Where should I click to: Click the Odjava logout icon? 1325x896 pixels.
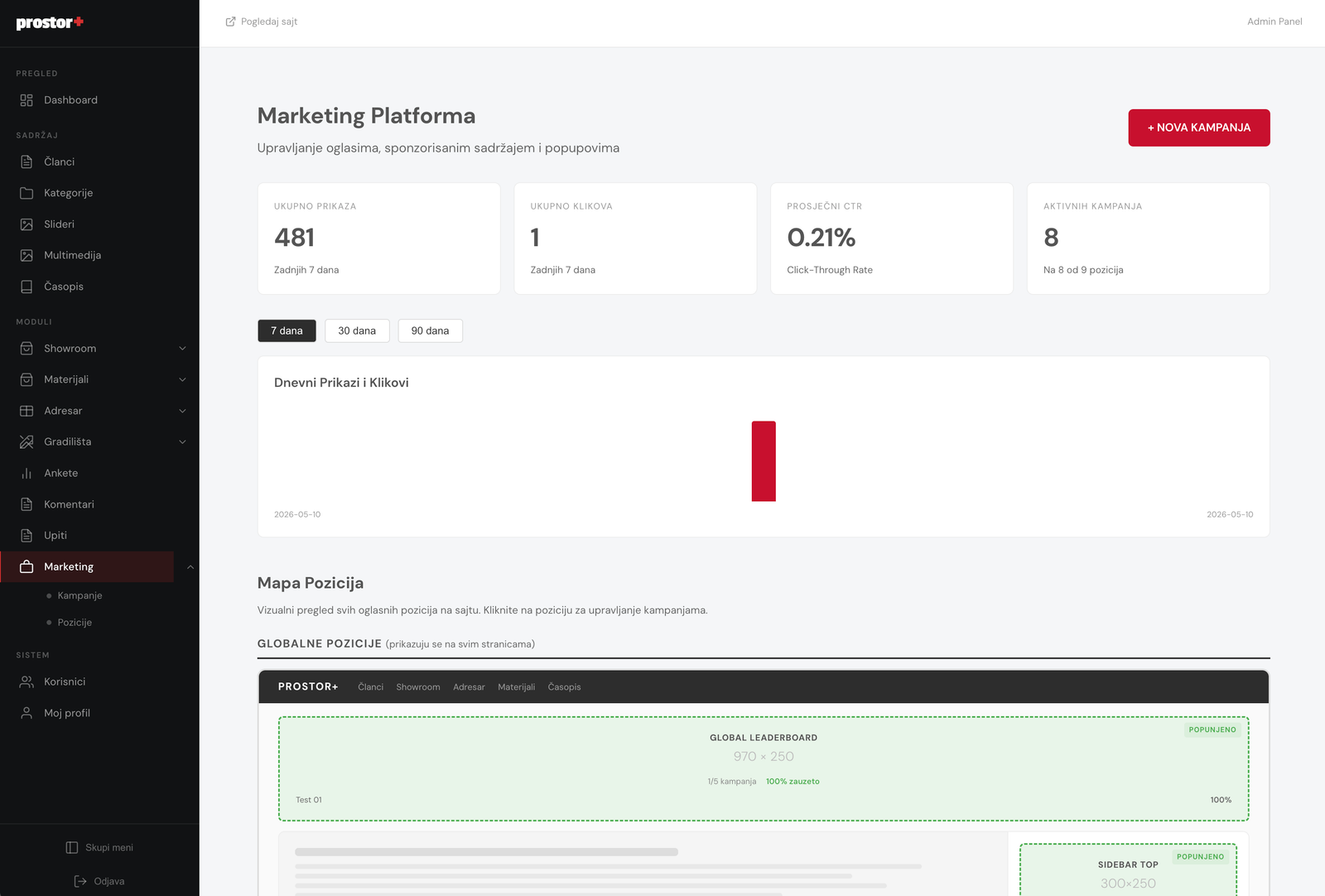click(x=80, y=881)
